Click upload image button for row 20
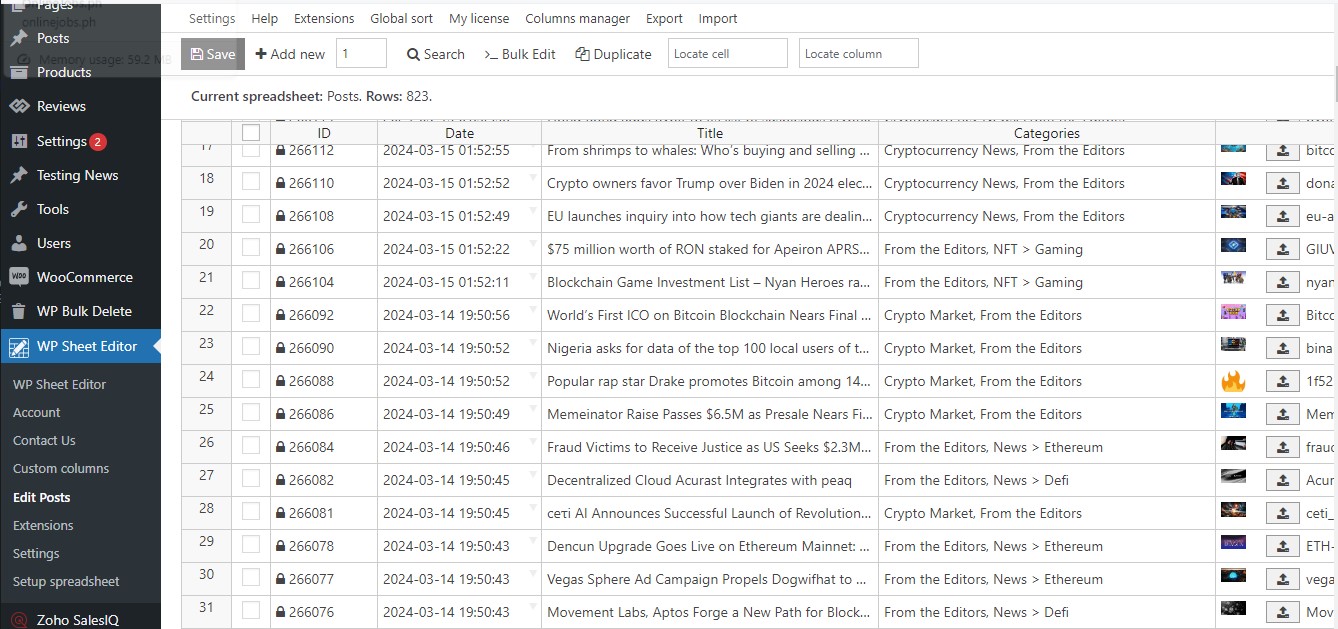The image size is (1338, 629). [1282, 249]
